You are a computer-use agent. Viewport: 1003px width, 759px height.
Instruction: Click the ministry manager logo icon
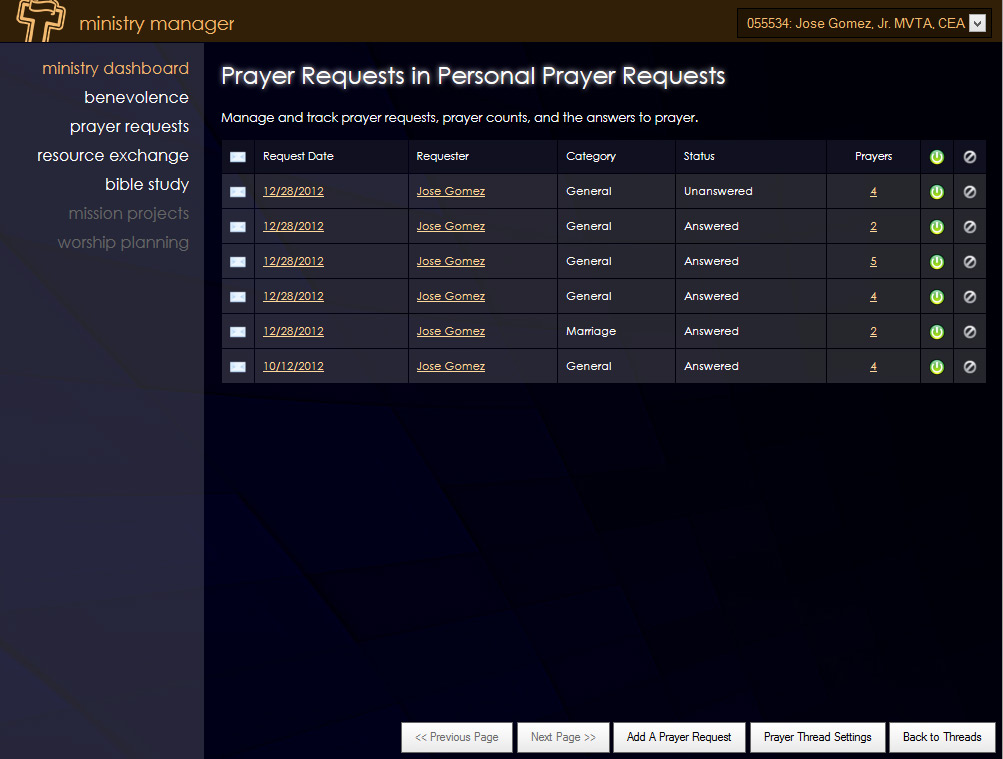[x=40, y=21]
